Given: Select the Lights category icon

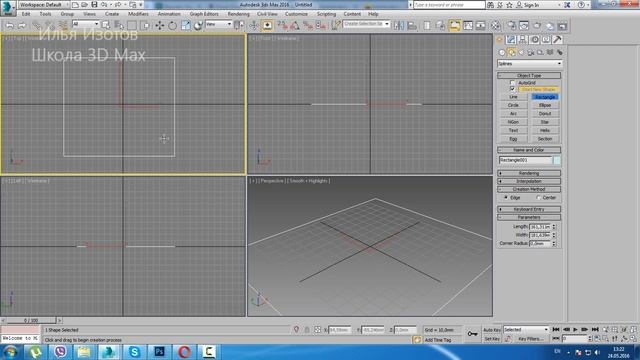Looking at the screenshot, I should click(x=521, y=52).
